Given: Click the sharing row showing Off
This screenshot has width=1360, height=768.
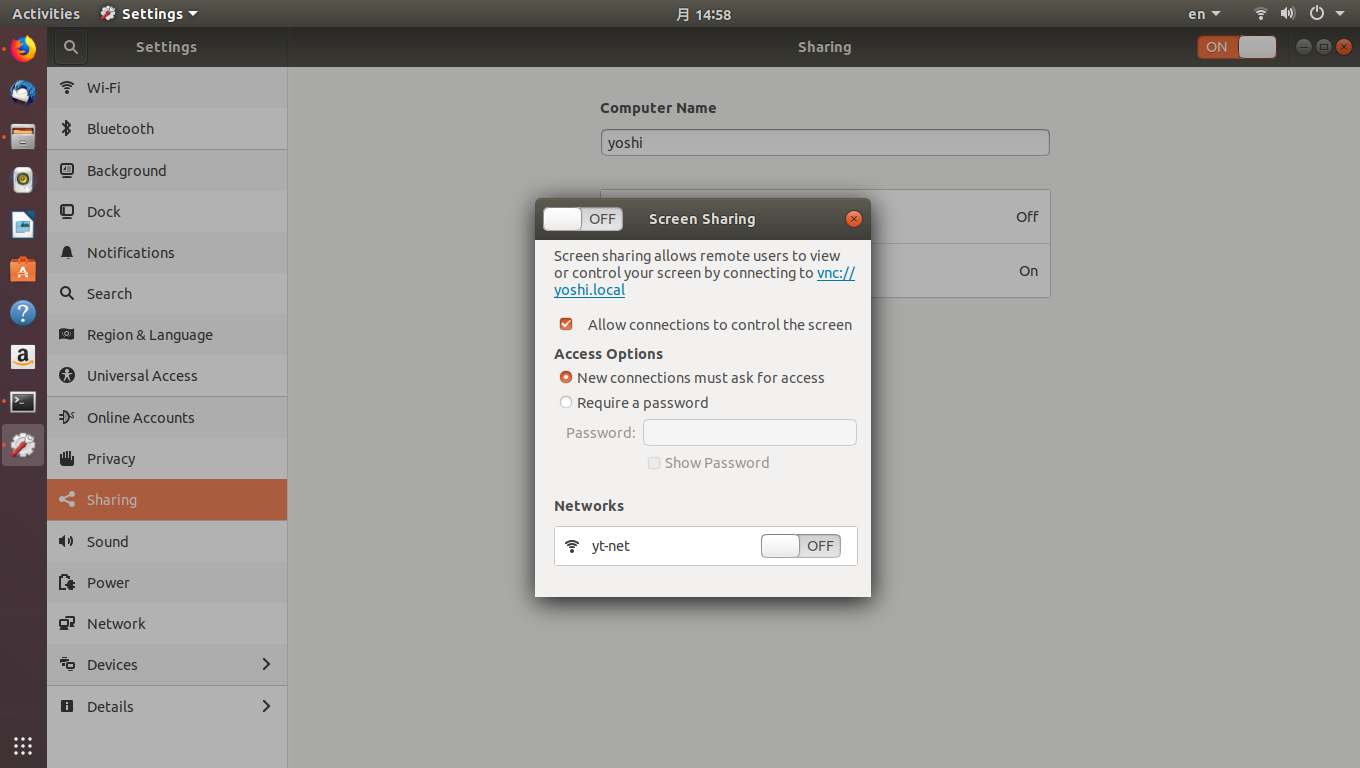Looking at the screenshot, I should [825, 217].
